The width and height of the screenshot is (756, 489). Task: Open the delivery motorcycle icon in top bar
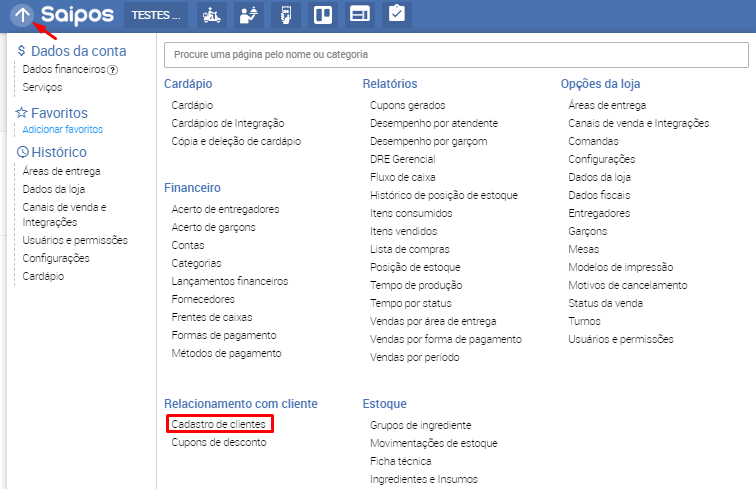(211, 15)
